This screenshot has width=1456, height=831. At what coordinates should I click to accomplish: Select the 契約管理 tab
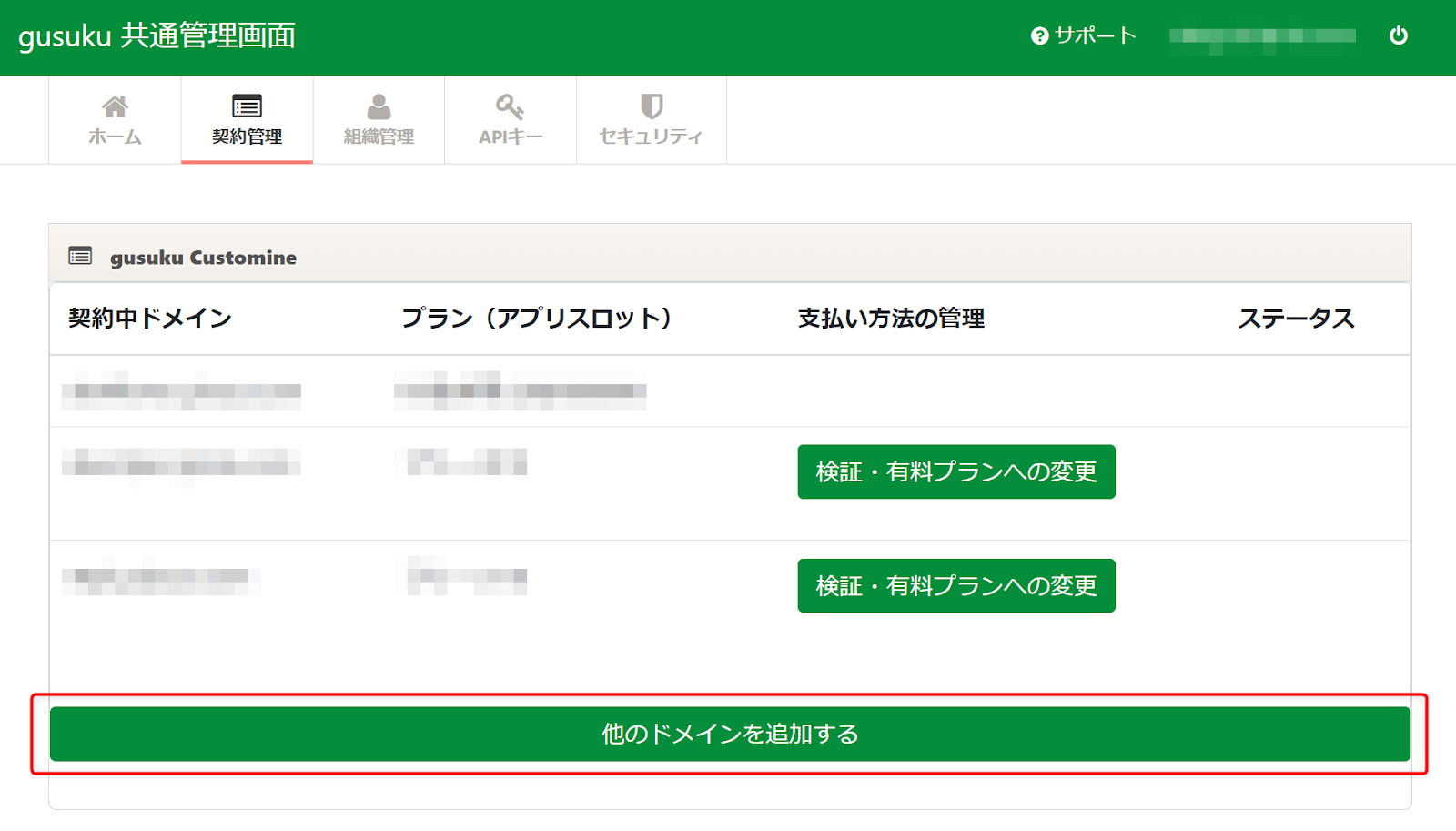point(247,120)
